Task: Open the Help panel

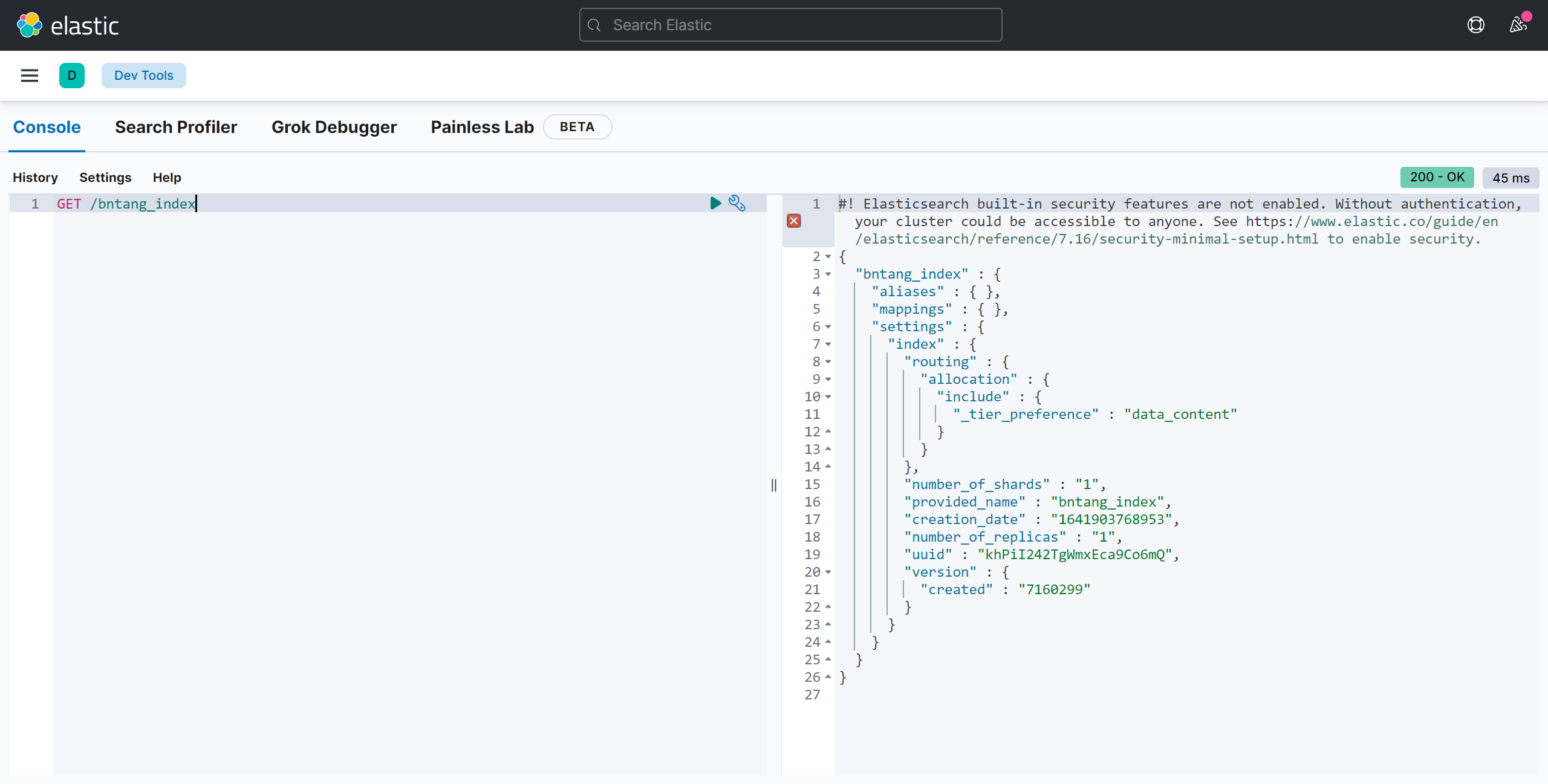Action: 167,178
